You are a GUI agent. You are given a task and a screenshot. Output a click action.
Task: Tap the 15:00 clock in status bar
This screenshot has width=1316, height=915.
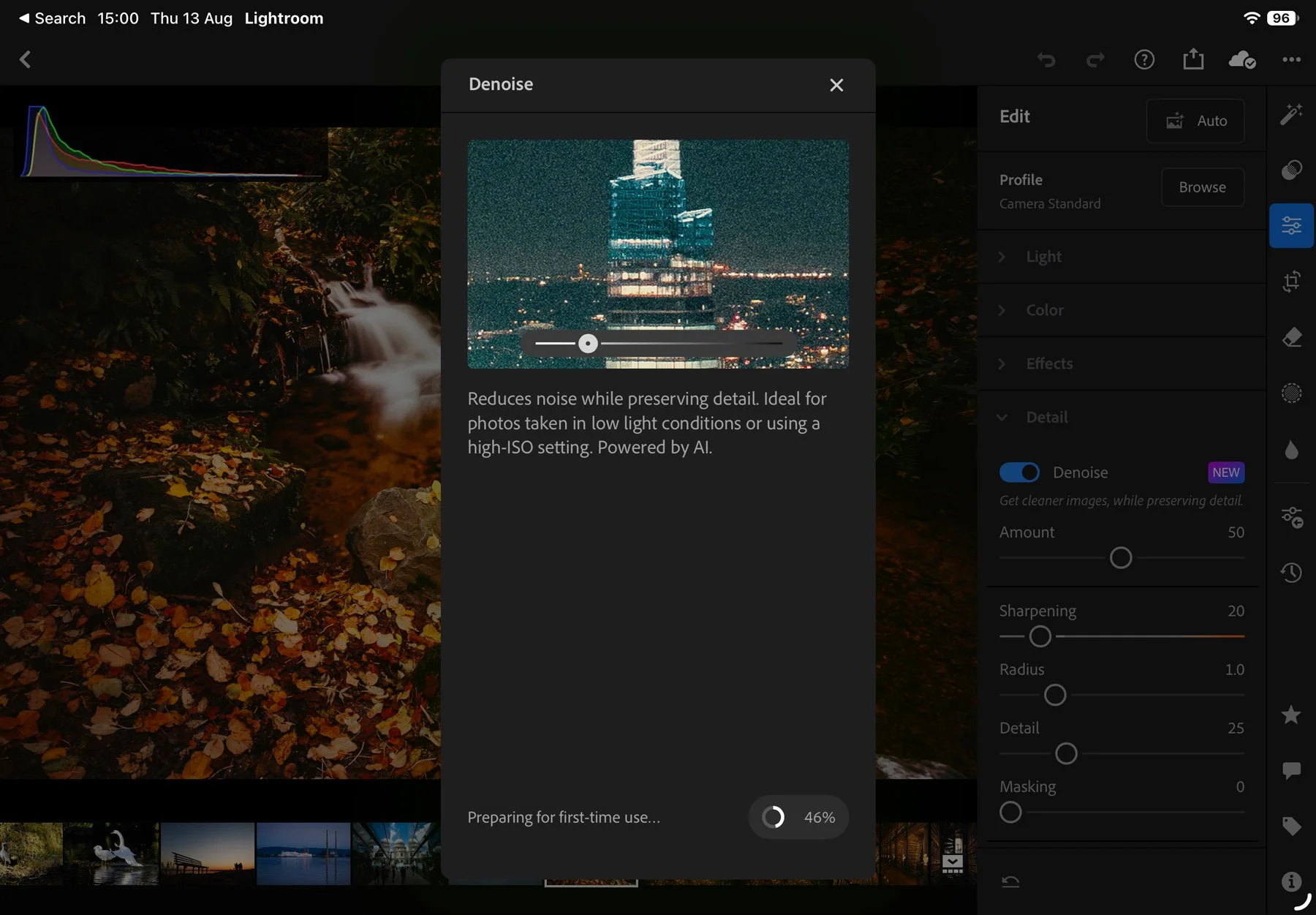(118, 18)
